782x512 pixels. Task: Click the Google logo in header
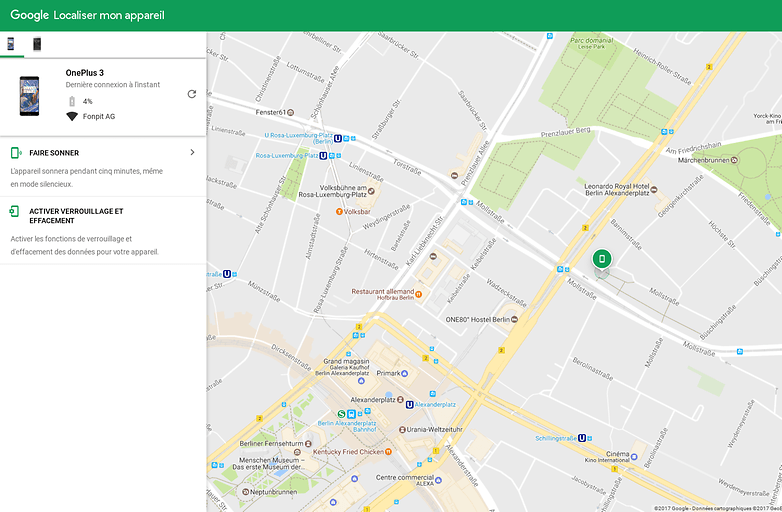pos(29,15)
